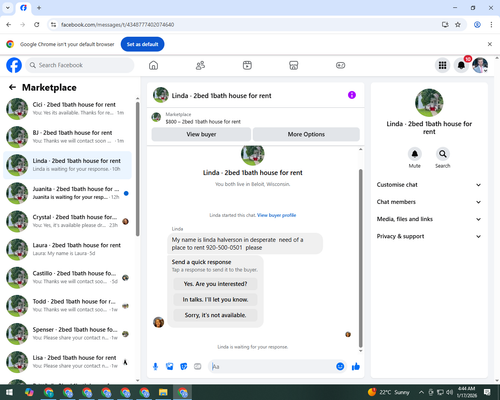This screenshot has height=400, width=500.
Task: Choose a GIF from the composer
Action: tap(198, 367)
